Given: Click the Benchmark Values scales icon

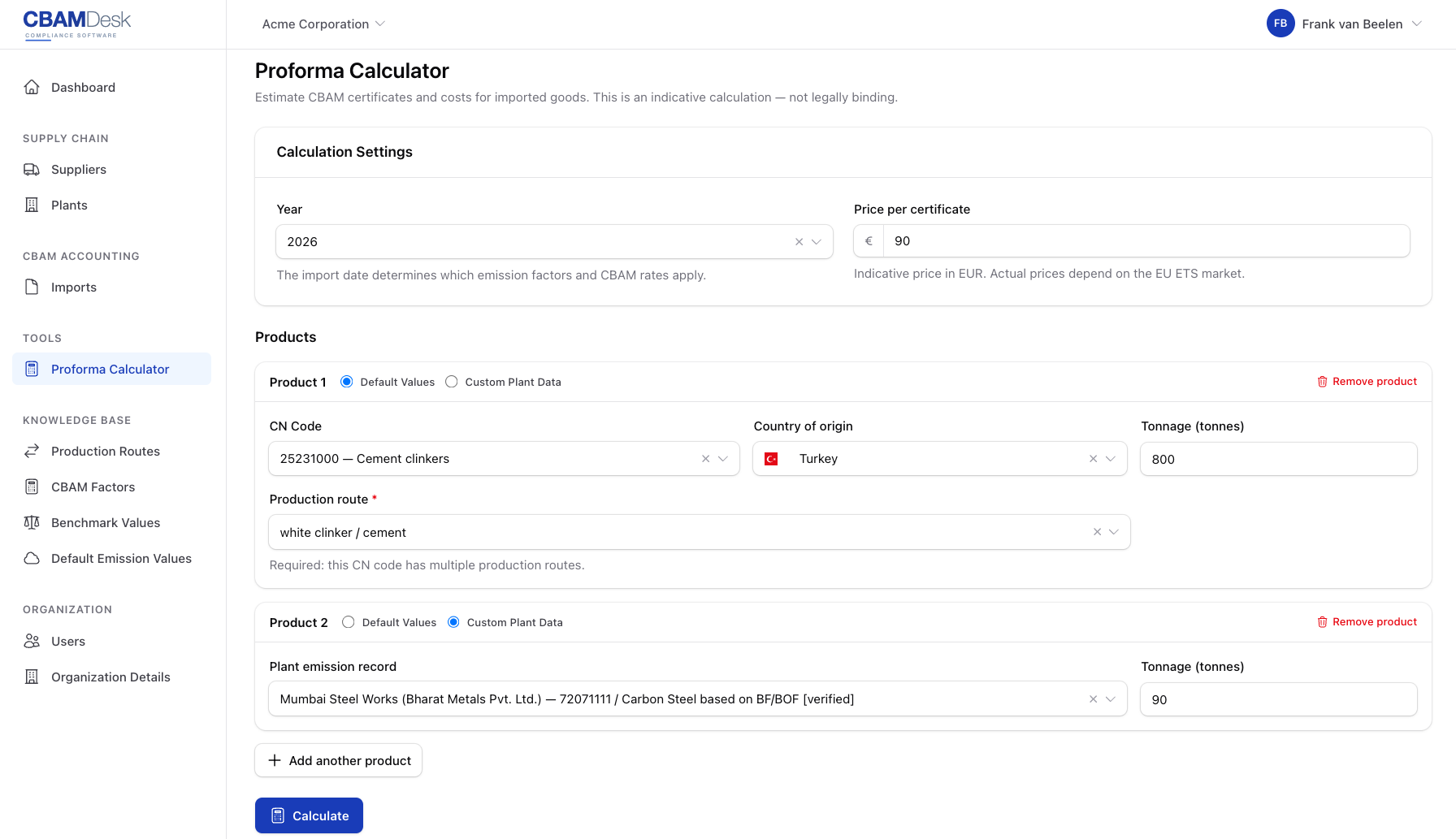Looking at the screenshot, I should pyautogui.click(x=32, y=522).
